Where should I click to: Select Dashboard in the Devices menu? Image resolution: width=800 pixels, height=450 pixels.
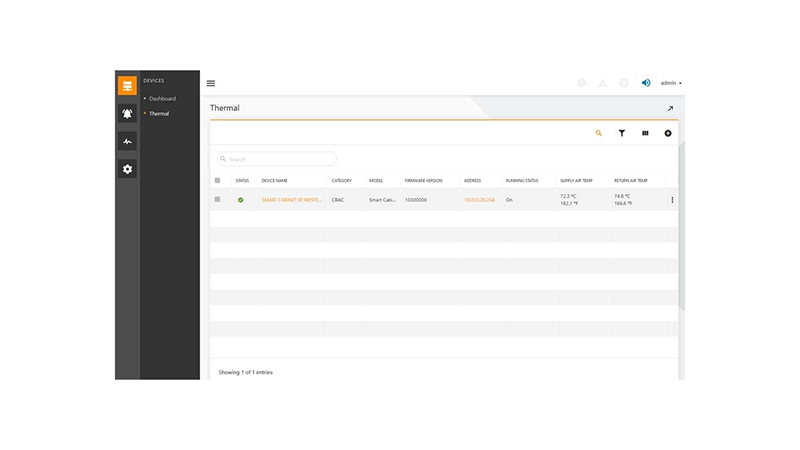(x=162, y=99)
